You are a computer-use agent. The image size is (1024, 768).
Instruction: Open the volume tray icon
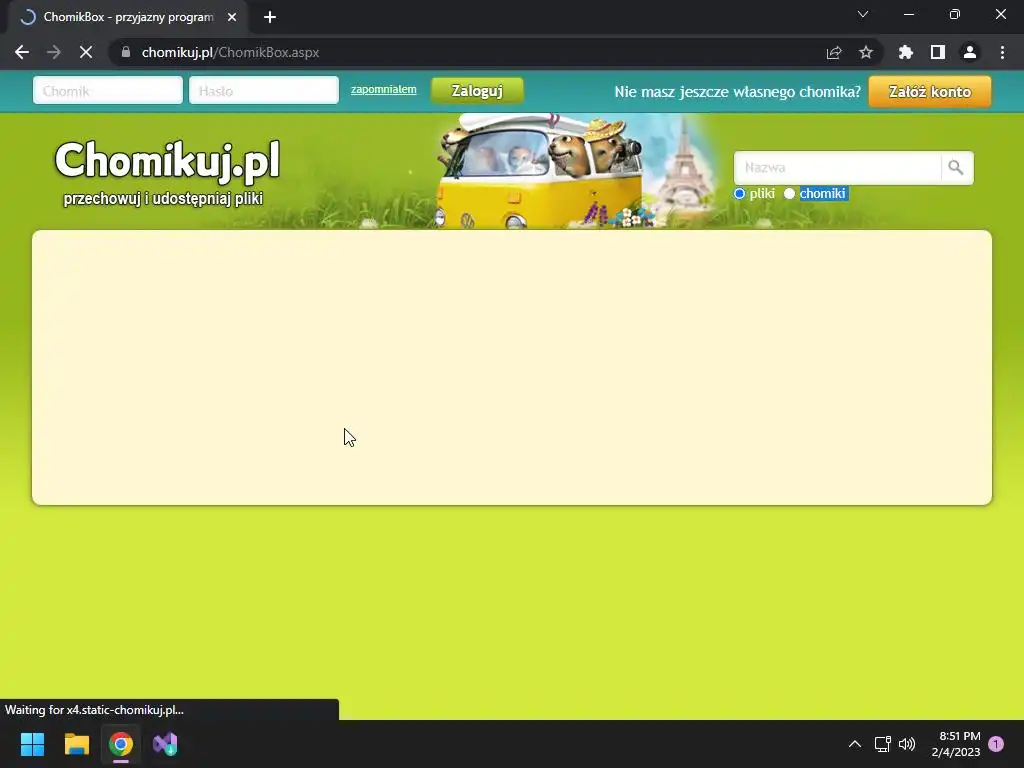906,744
